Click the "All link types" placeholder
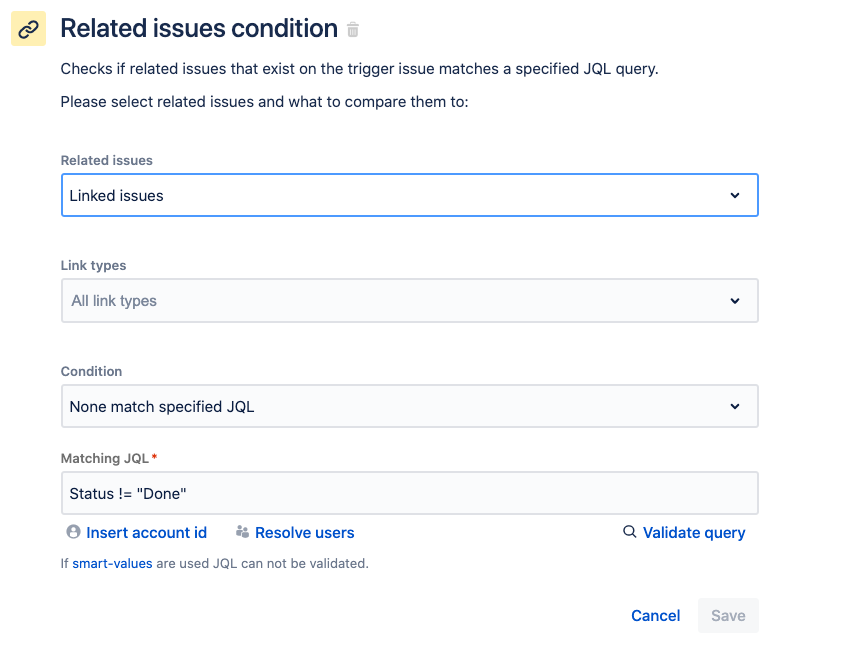Image resolution: width=842 pixels, height=647 pixels. (114, 301)
